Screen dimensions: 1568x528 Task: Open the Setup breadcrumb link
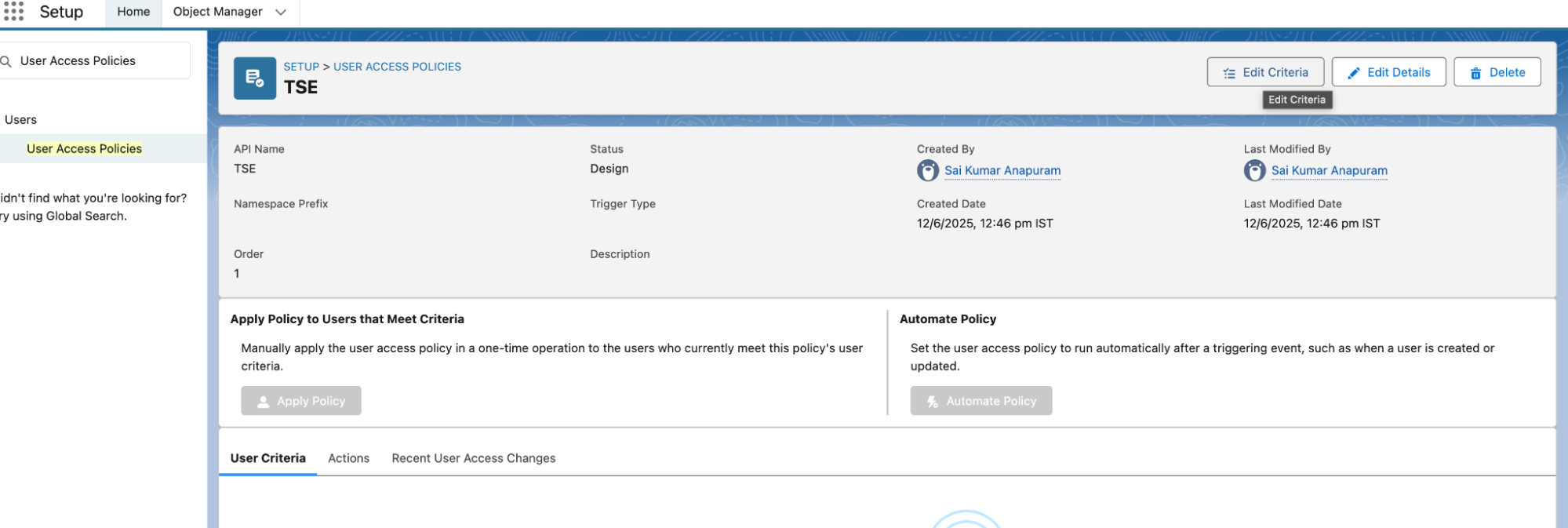[x=301, y=67]
